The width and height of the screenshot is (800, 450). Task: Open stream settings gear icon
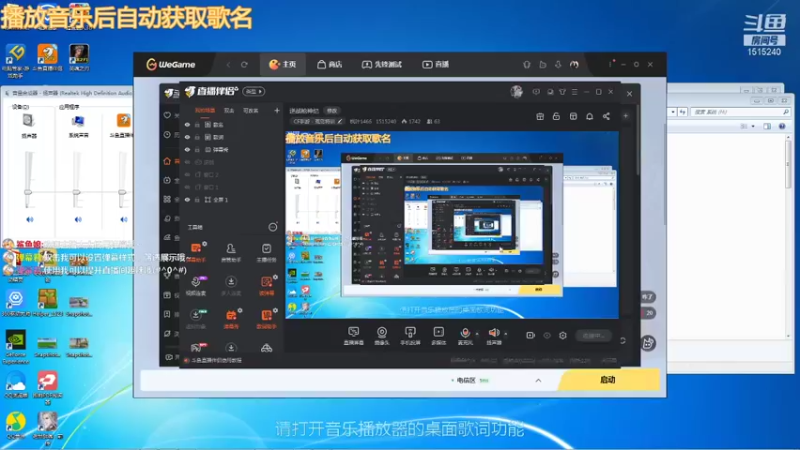tap(563, 336)
